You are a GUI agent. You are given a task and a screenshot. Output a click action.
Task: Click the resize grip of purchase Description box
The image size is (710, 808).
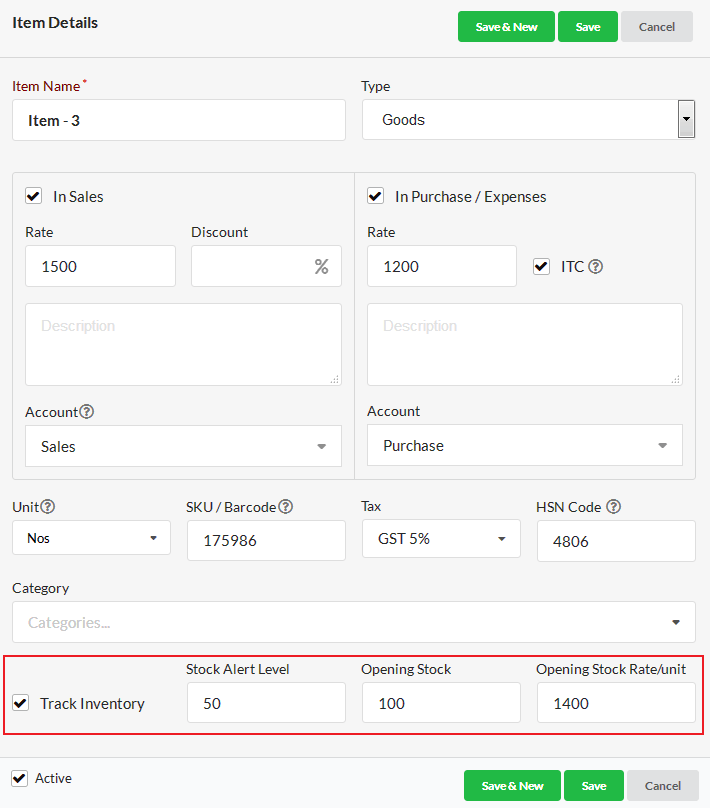coord(675,379)
